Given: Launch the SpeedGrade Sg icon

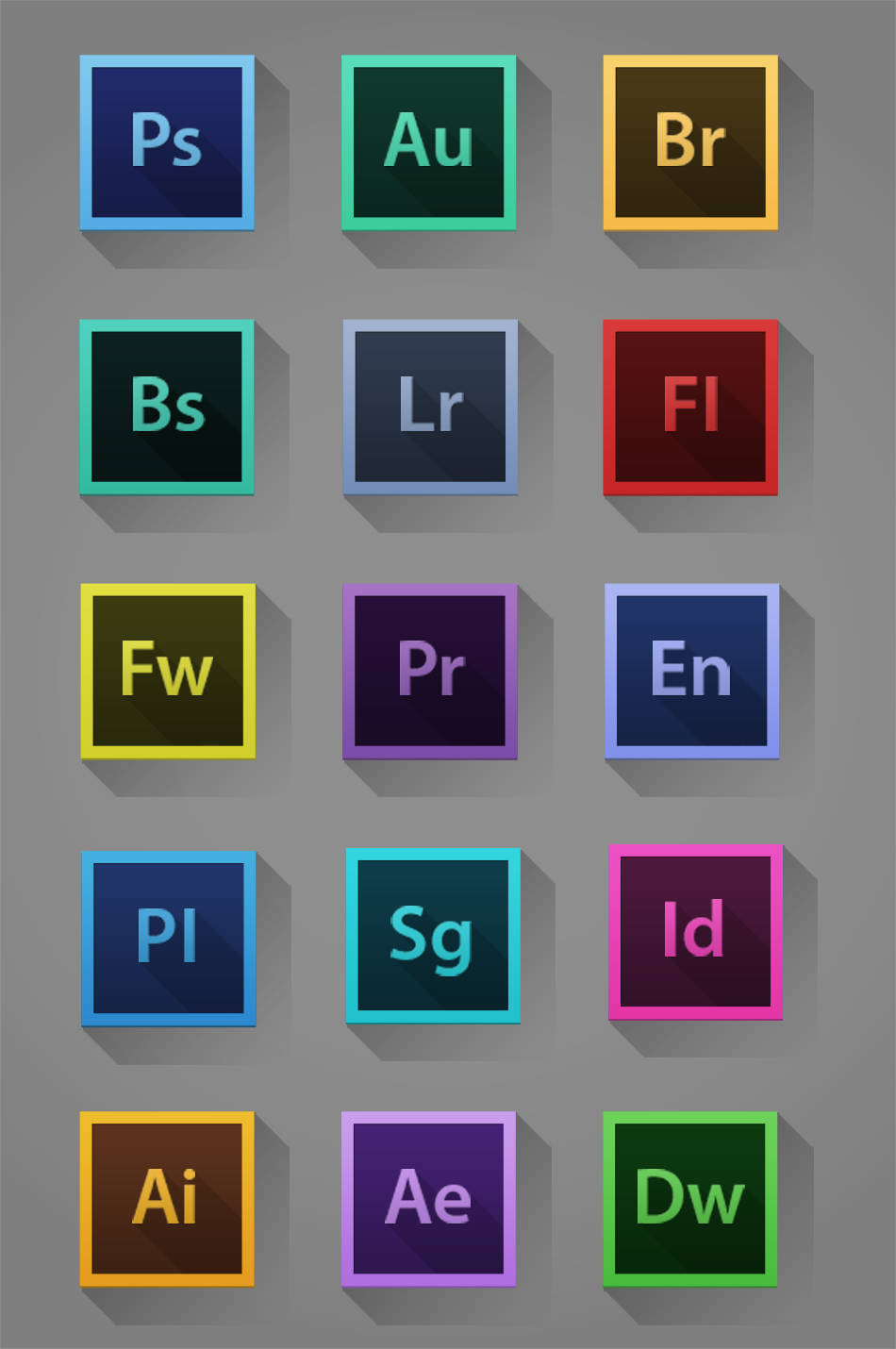Looking at the screenshot, I should coord(433,935).
